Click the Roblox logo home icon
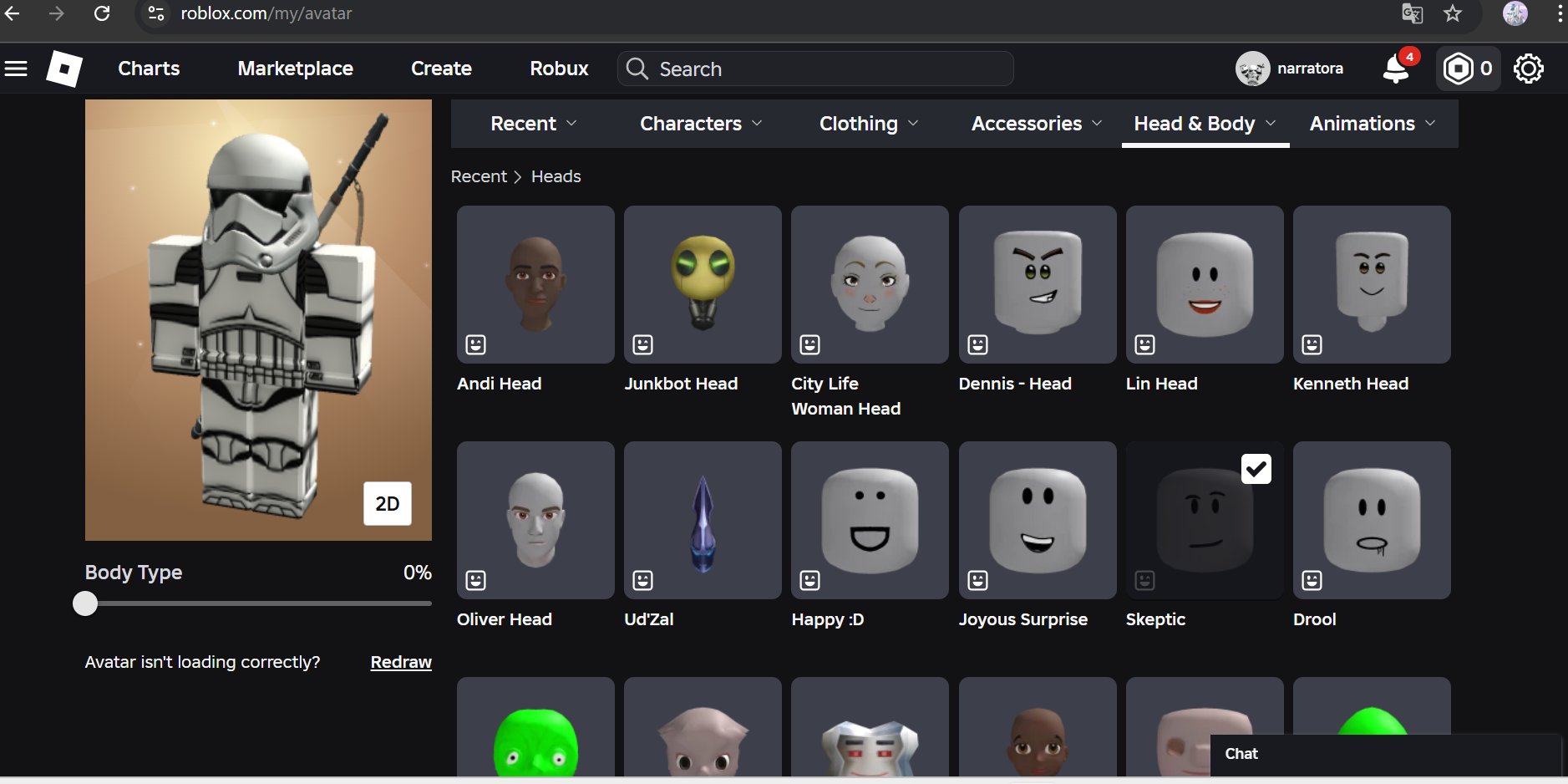 (64, 69)
